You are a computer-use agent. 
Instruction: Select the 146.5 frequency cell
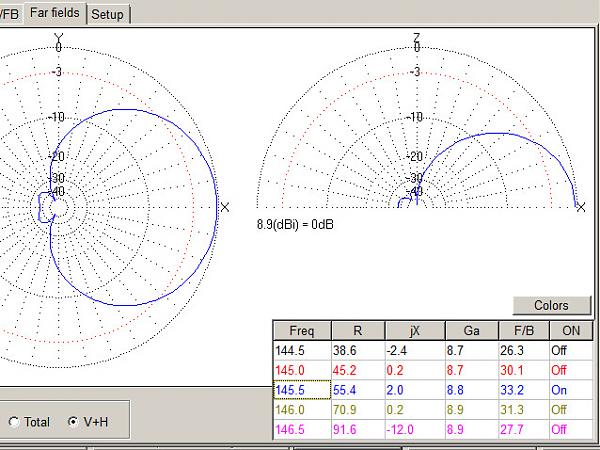coord(302,429)
